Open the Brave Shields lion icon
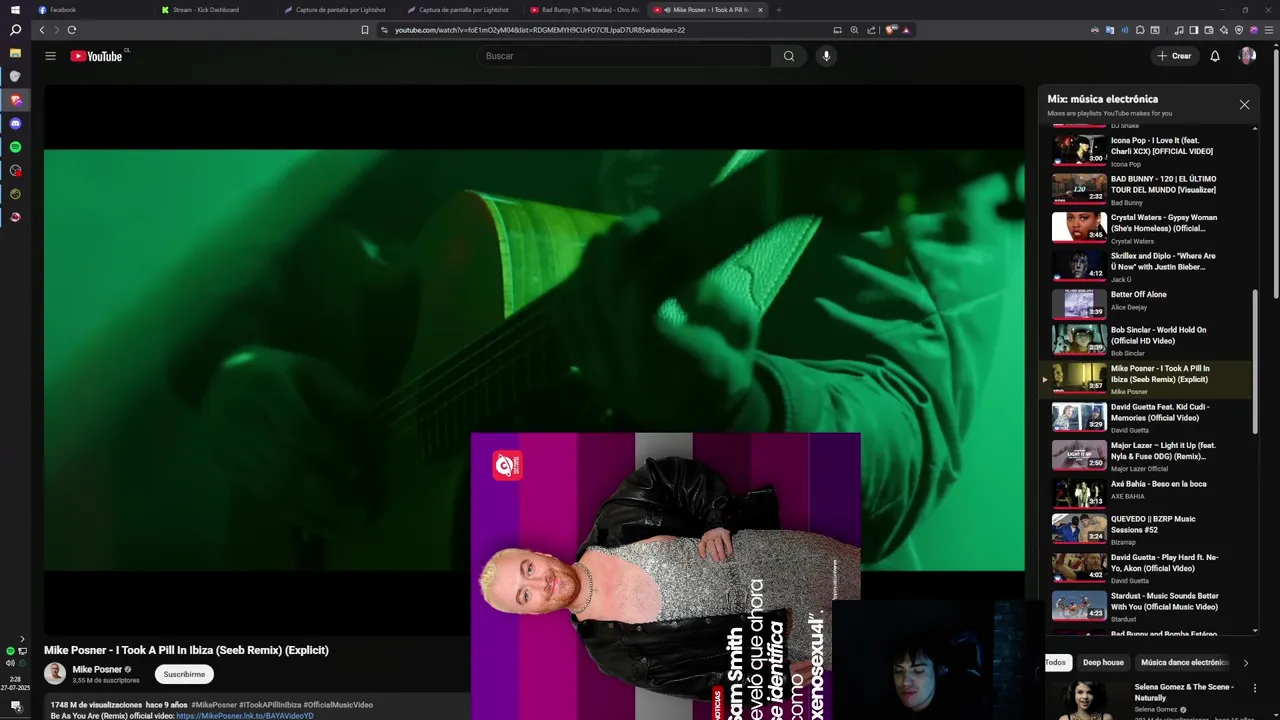This screenshot has height=720, width=1280. pos(891,30)
